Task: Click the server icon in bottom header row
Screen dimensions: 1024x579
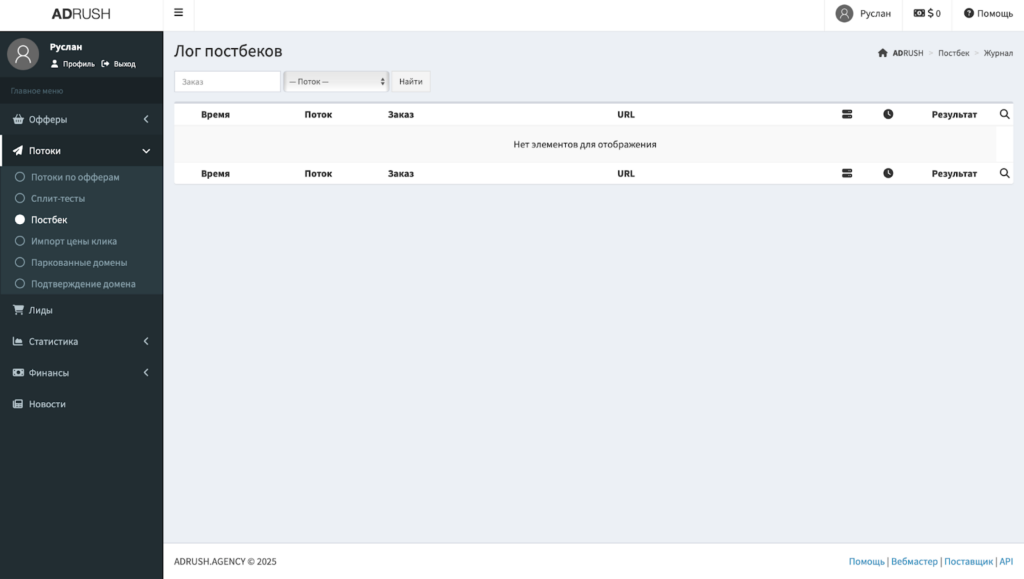Action: 847,174
